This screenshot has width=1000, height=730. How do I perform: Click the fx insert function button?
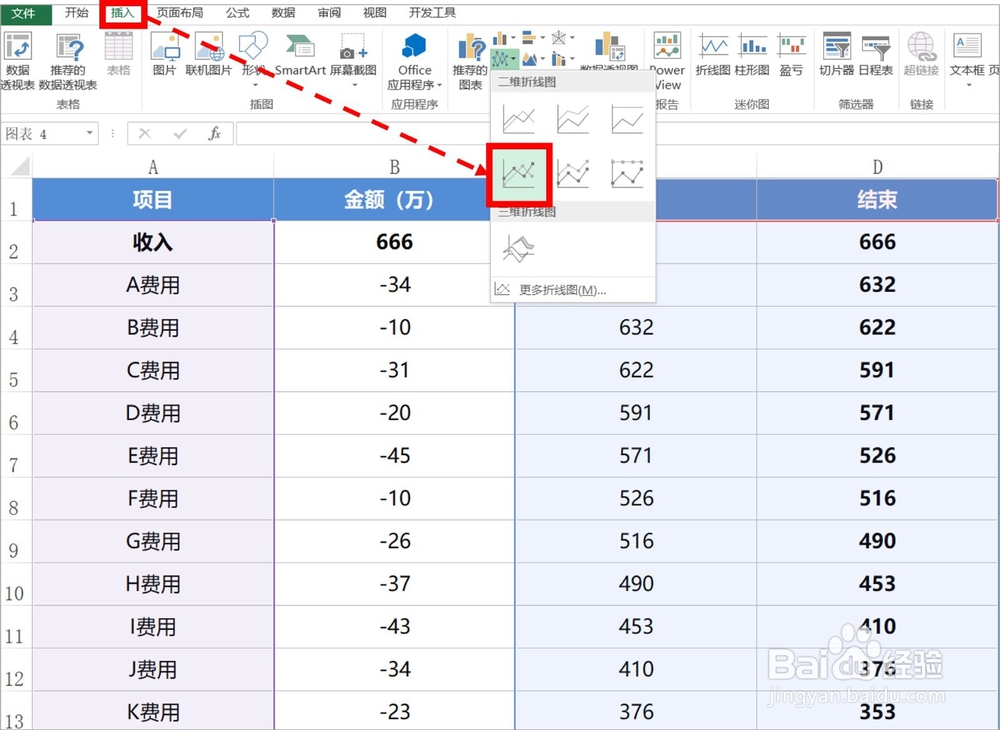pos(215,133)
